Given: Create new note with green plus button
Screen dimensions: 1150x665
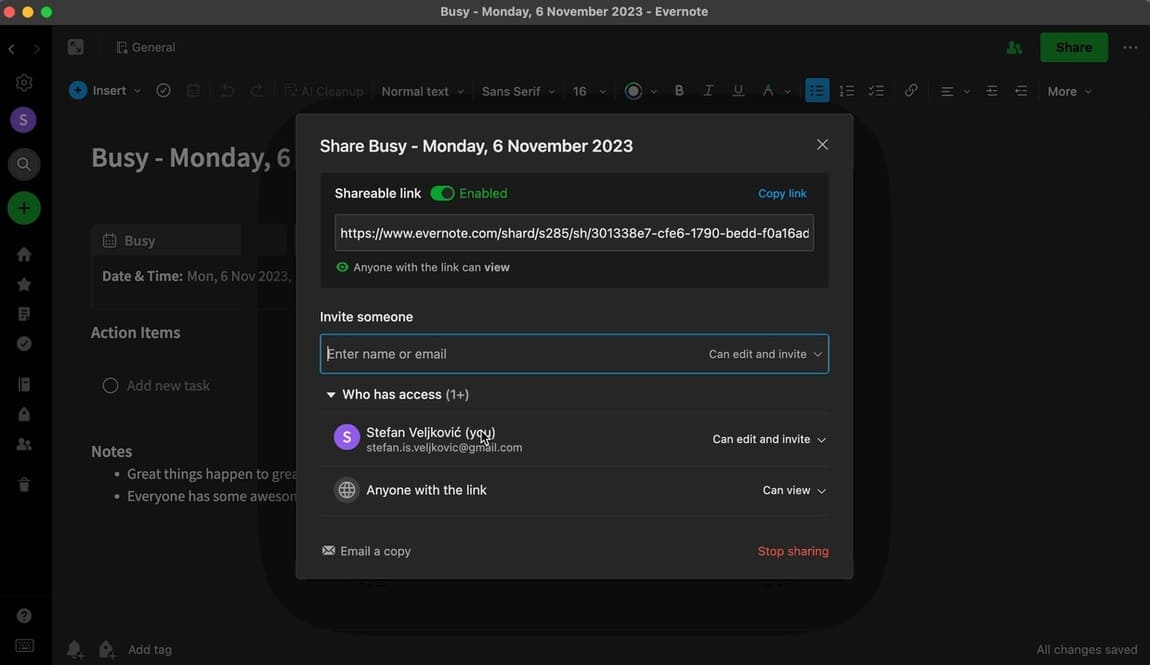Looking at the screenshot, I should (23, 208).
